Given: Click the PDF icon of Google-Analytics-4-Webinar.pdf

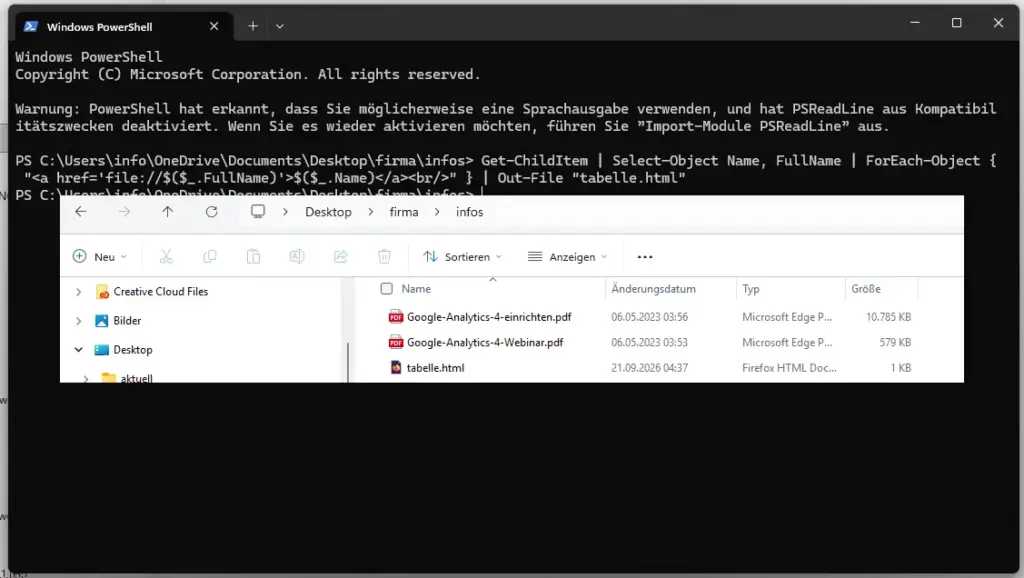Looking at the screenshot, I should 396,342.
